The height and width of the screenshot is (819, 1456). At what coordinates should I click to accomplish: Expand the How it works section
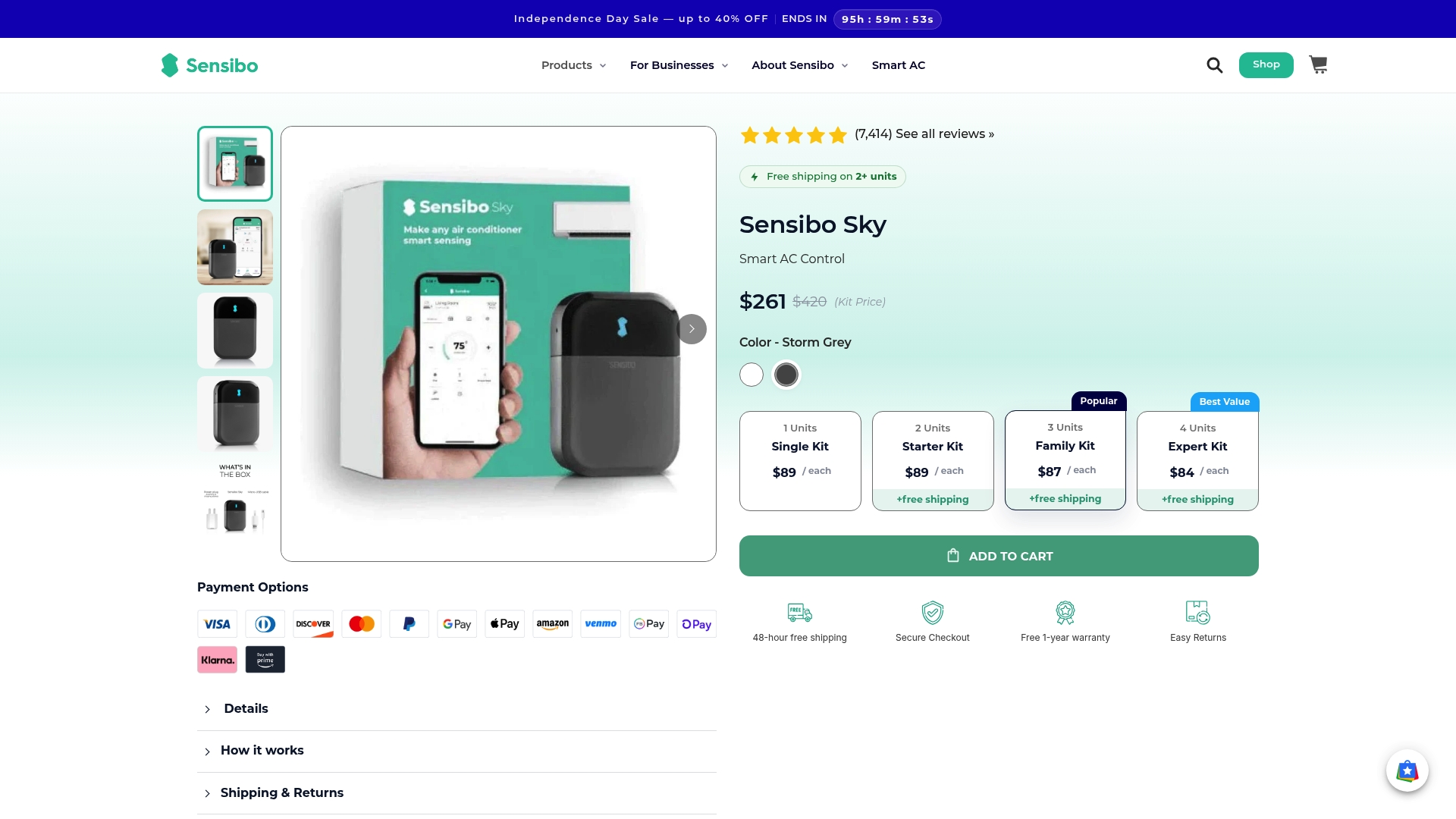point(457,751)
